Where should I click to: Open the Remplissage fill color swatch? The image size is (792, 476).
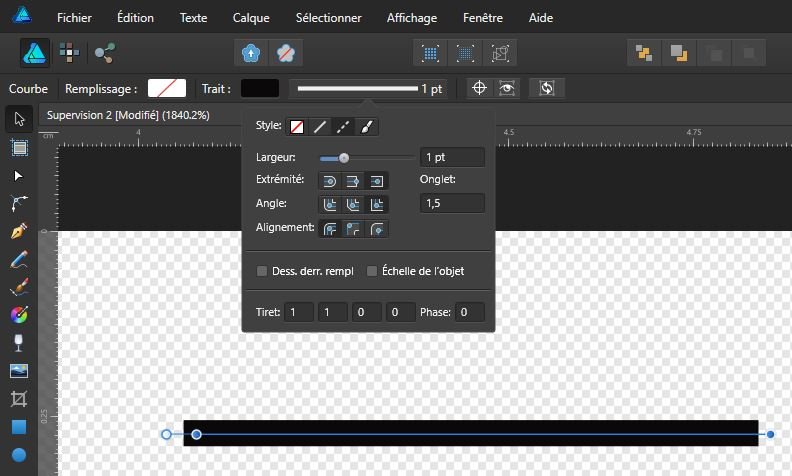(x=167, y=88)
